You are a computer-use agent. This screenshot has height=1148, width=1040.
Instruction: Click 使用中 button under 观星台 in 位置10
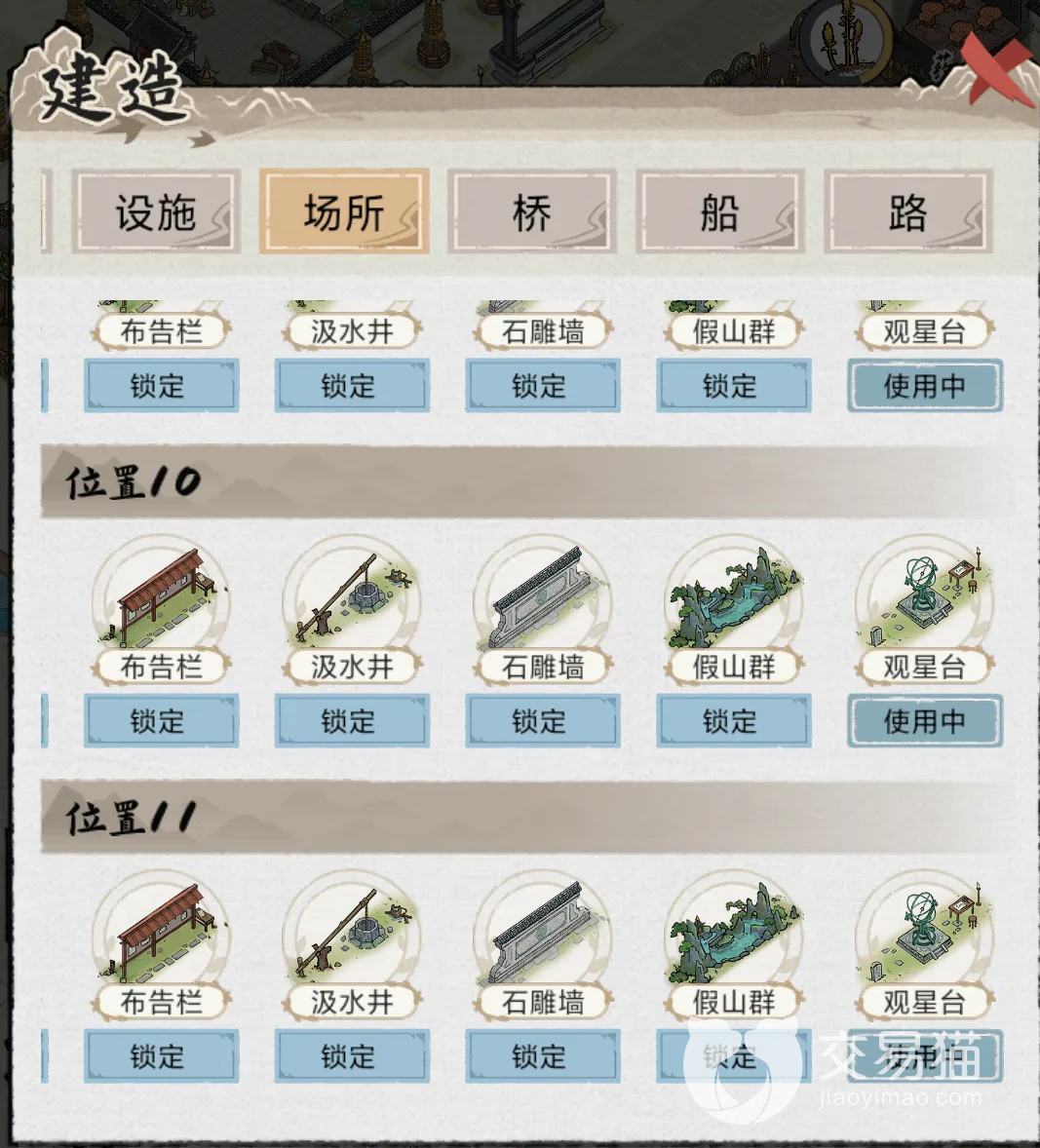[x=925, y=721]
